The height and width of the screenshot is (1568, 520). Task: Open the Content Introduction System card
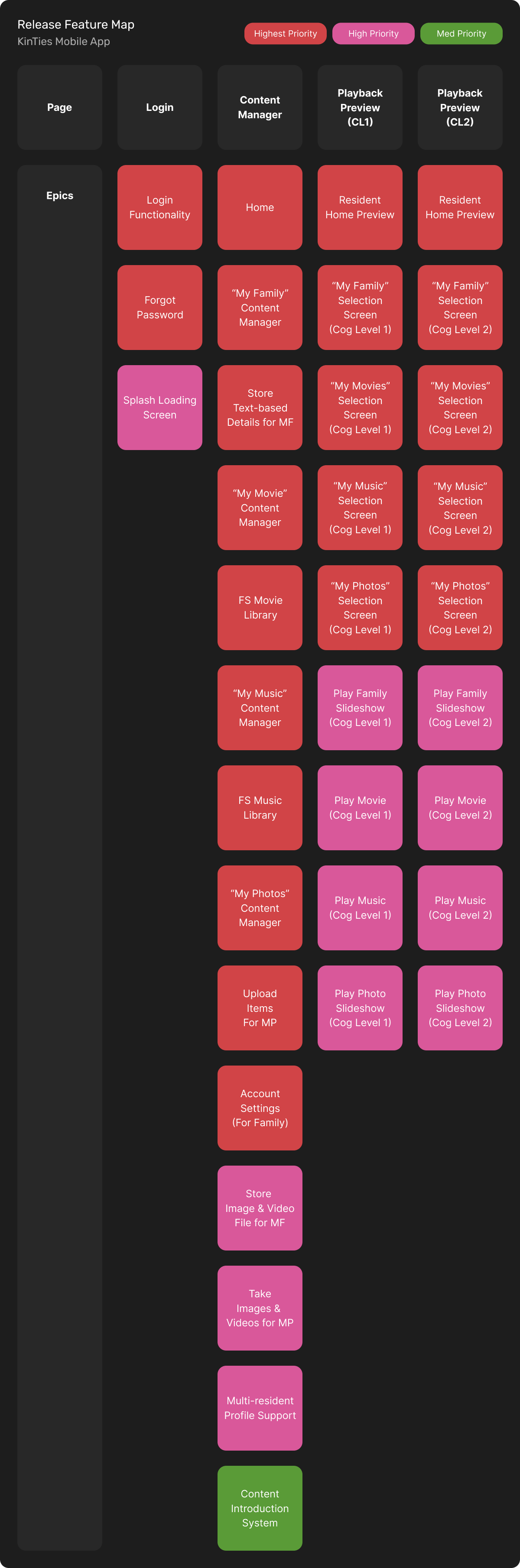click(x=260, y=1508)
